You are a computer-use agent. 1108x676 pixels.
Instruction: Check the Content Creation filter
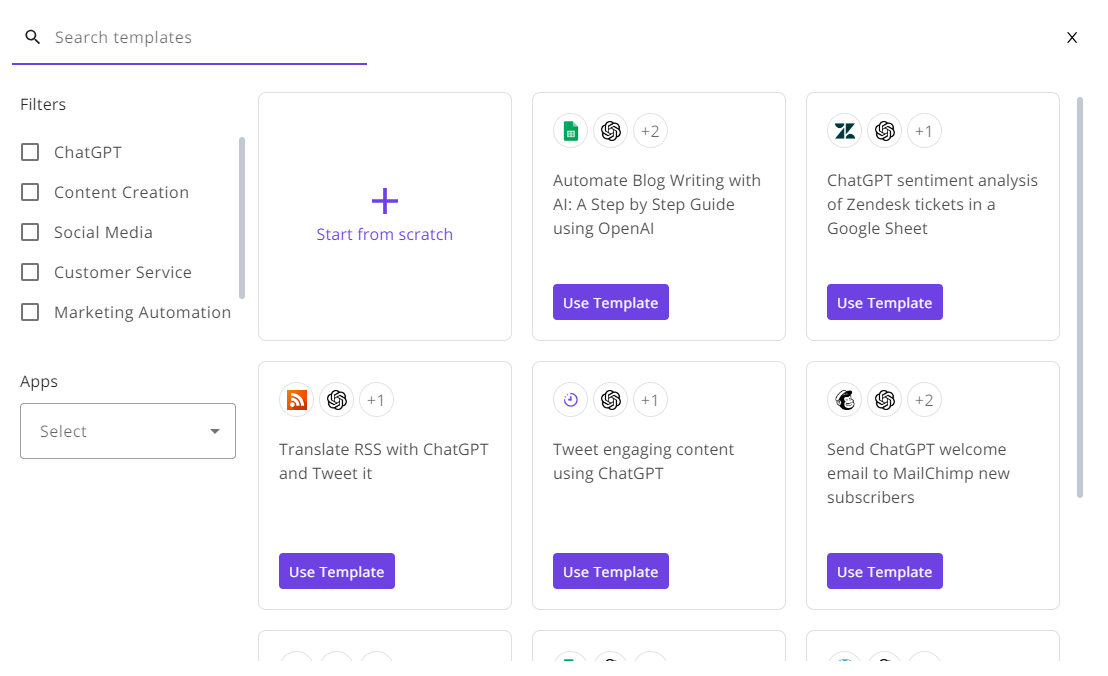[31, 192]
